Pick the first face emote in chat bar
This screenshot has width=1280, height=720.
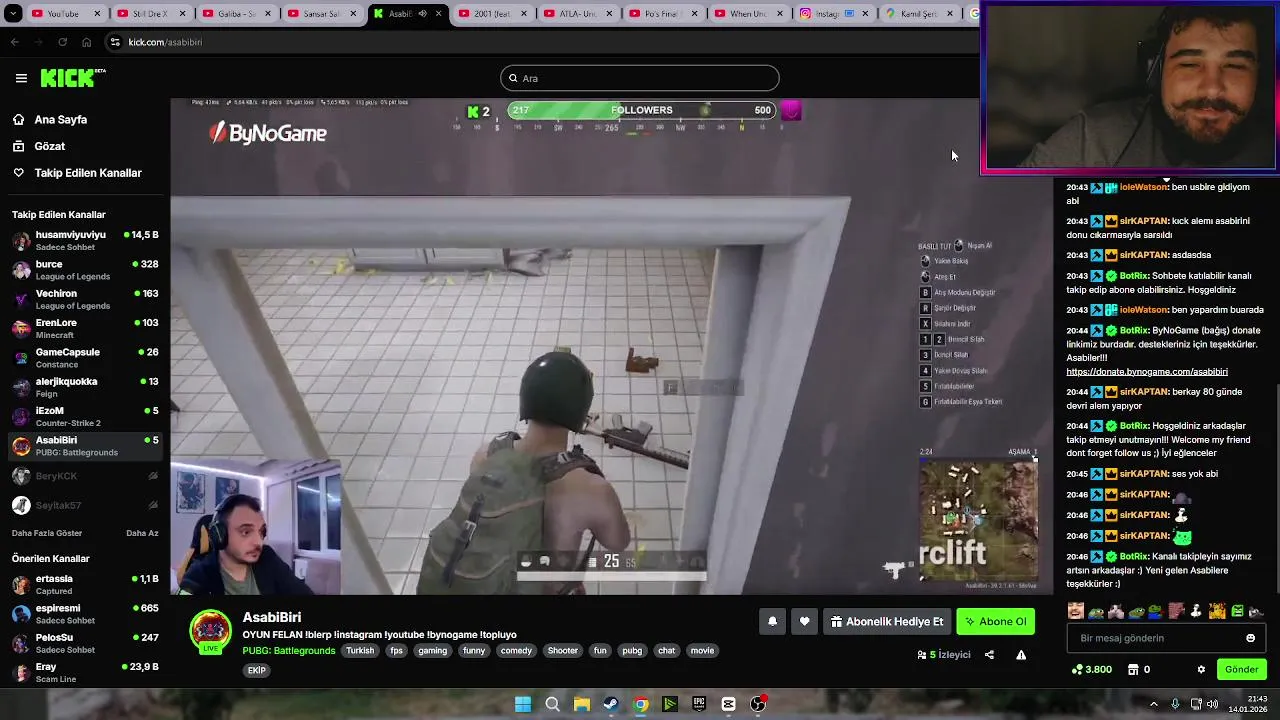pos(1075,611)
